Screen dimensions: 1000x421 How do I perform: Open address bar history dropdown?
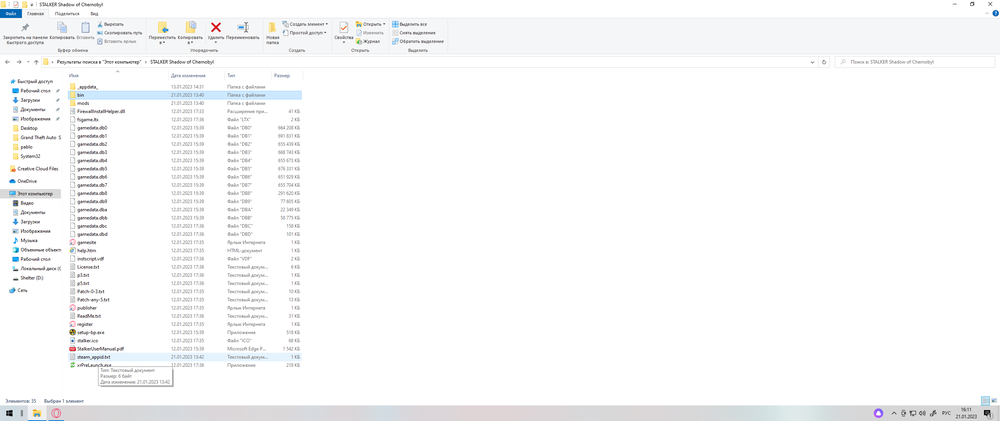click(812, 62)
